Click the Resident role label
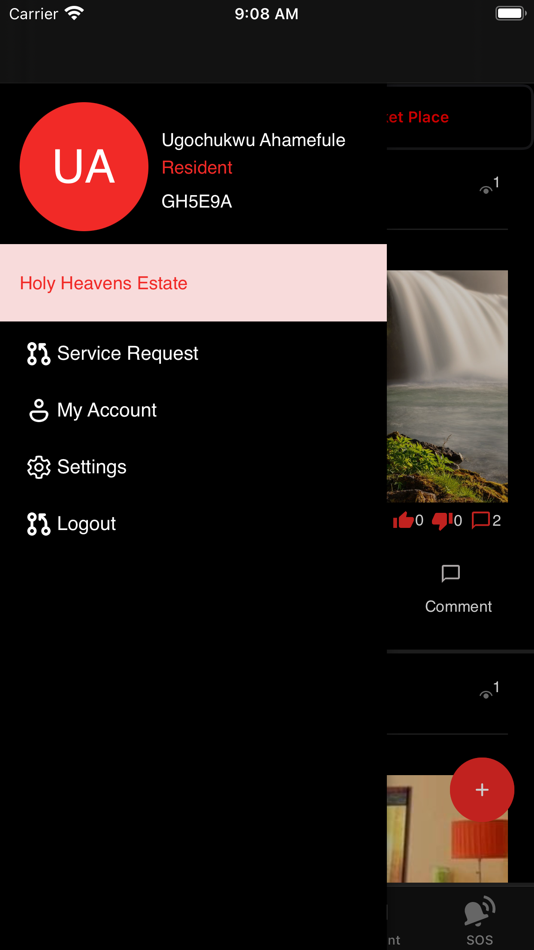This screenshot has width=534, height=950. click(x=197, y=168)
